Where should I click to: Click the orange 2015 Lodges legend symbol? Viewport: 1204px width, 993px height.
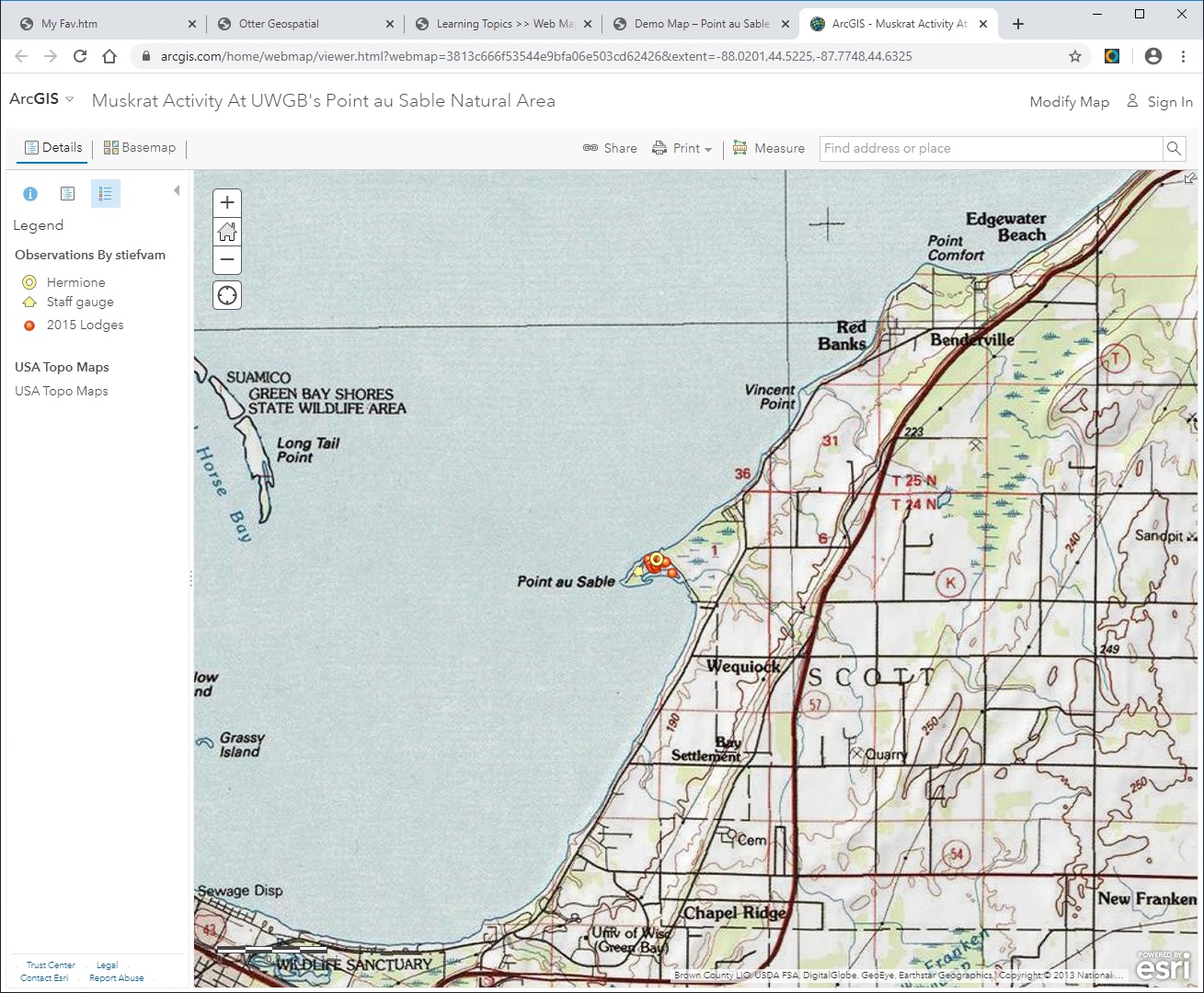(x=29, y=325)
